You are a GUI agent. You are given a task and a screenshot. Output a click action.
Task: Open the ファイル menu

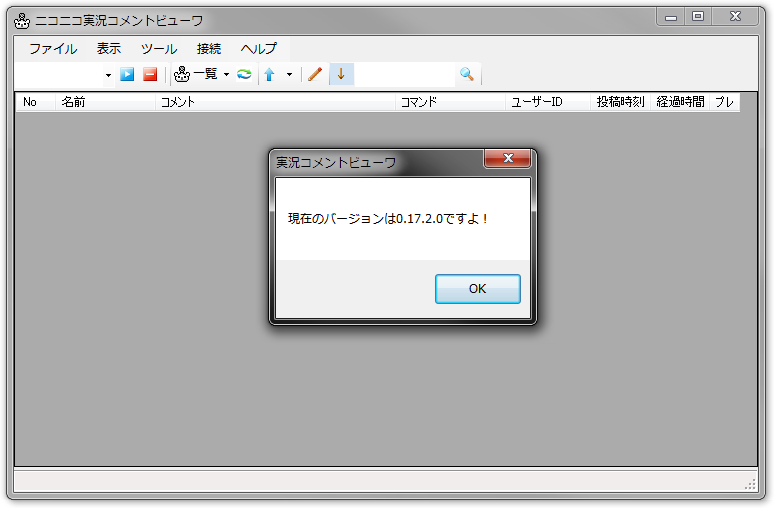pos(53,48)
